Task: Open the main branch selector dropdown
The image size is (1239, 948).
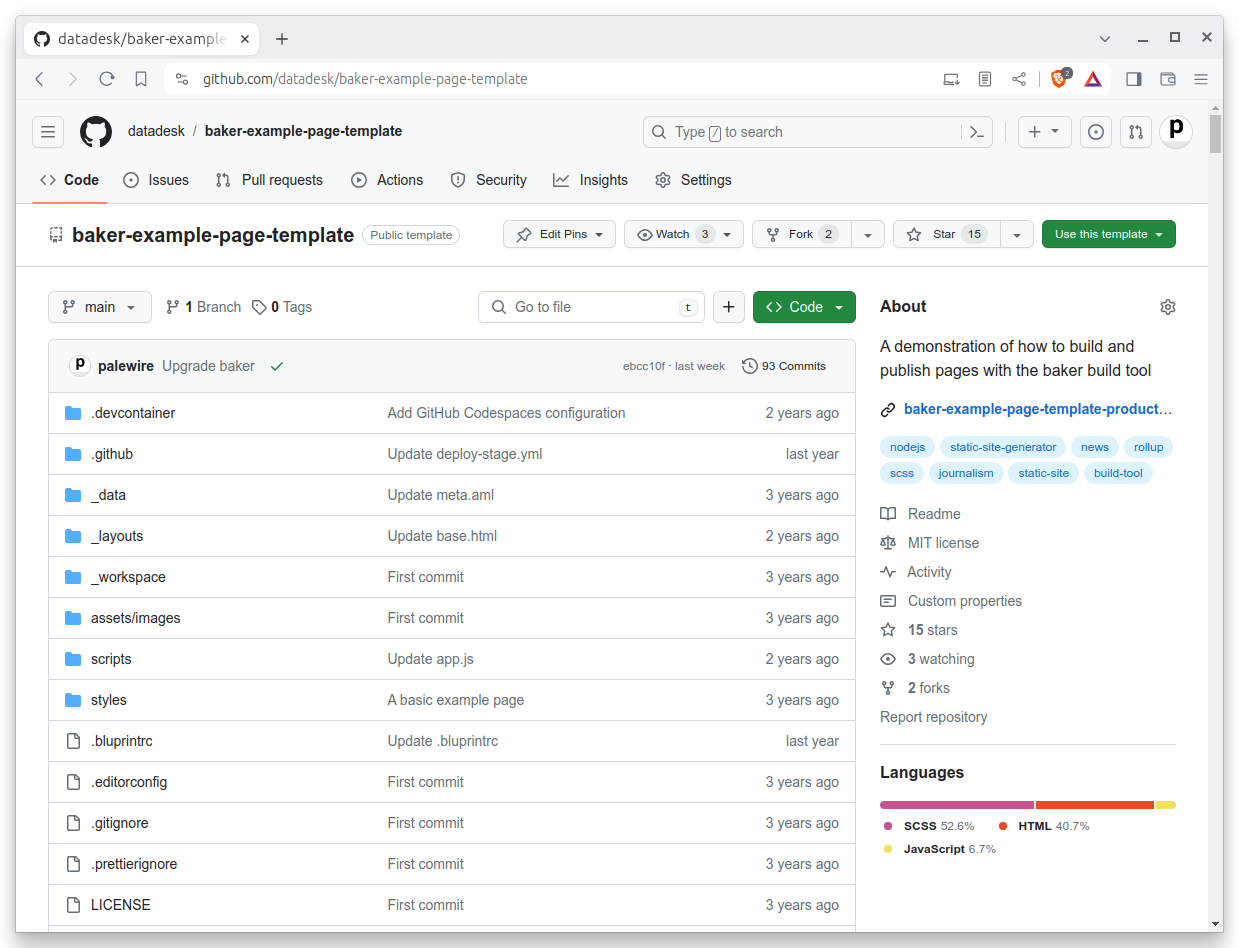Action: click(100, 307)
